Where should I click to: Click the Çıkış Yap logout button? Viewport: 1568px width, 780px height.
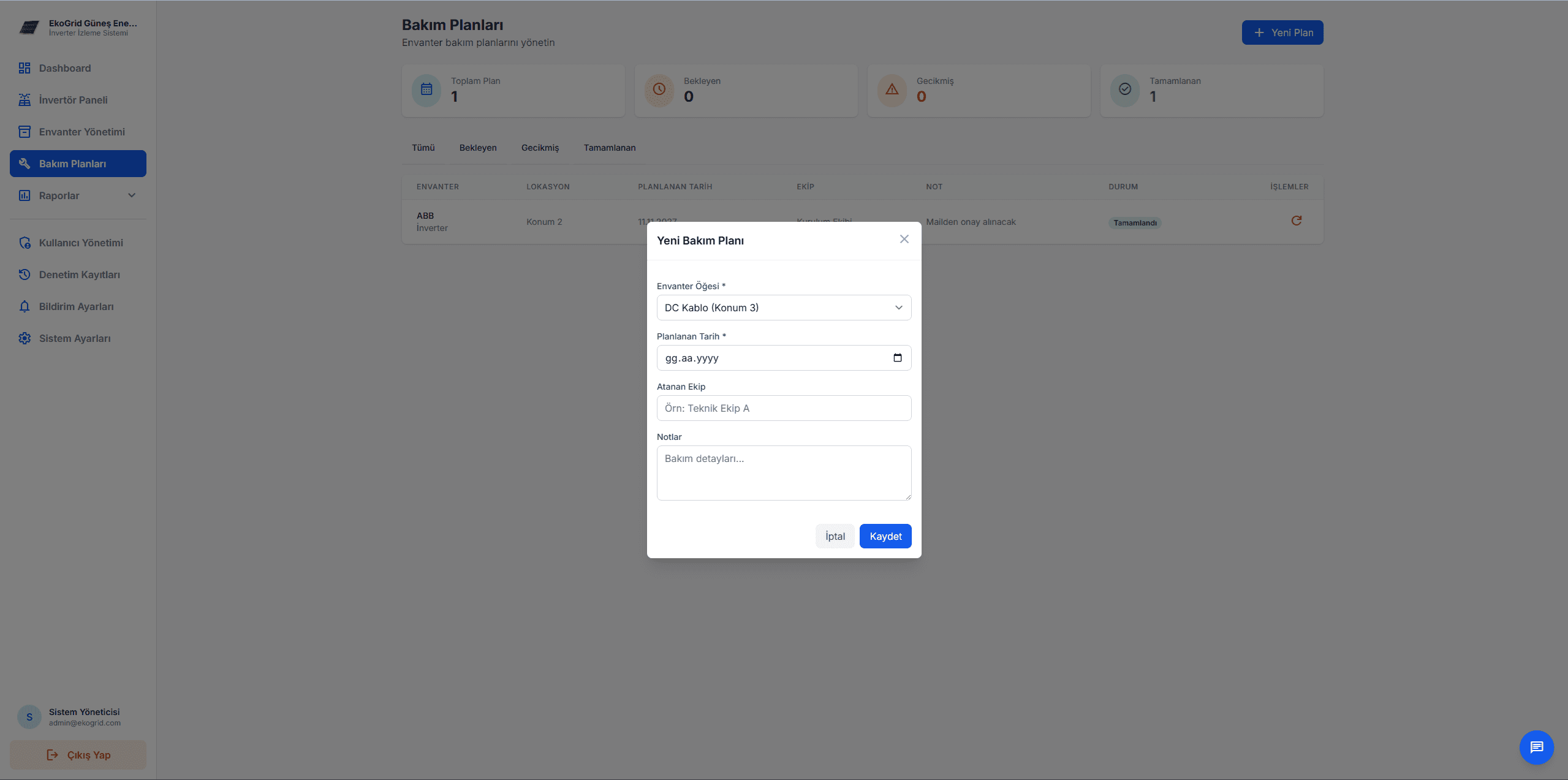point(78,755)
